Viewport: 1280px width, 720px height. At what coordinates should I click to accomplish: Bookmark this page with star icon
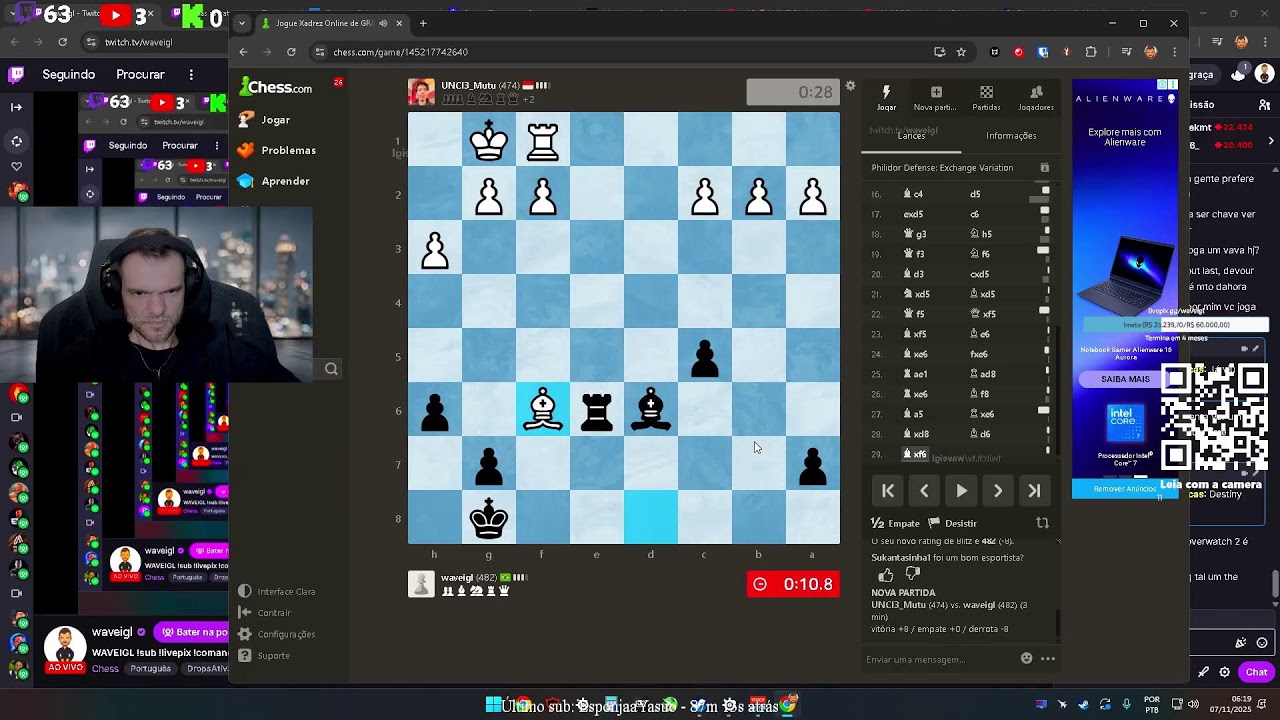point(961,52)
